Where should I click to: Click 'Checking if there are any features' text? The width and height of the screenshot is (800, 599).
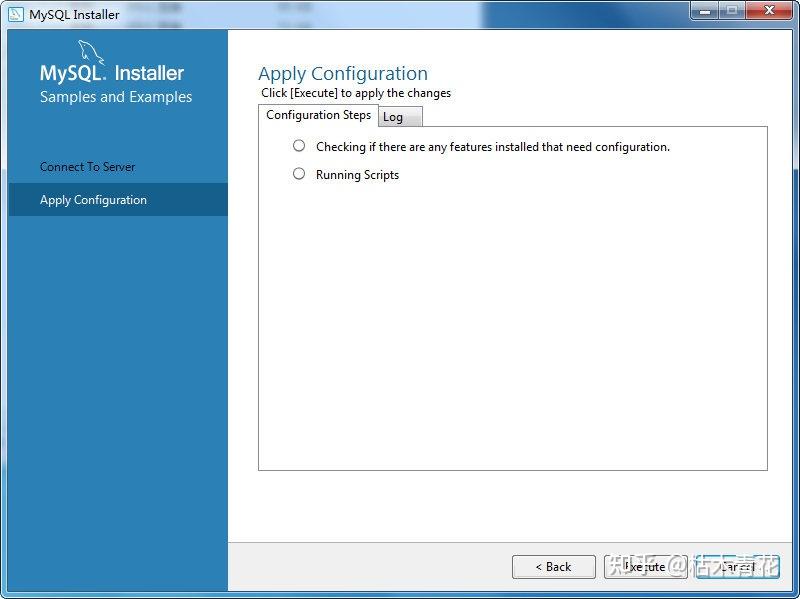pyautogui.click(x=493, y=147)
